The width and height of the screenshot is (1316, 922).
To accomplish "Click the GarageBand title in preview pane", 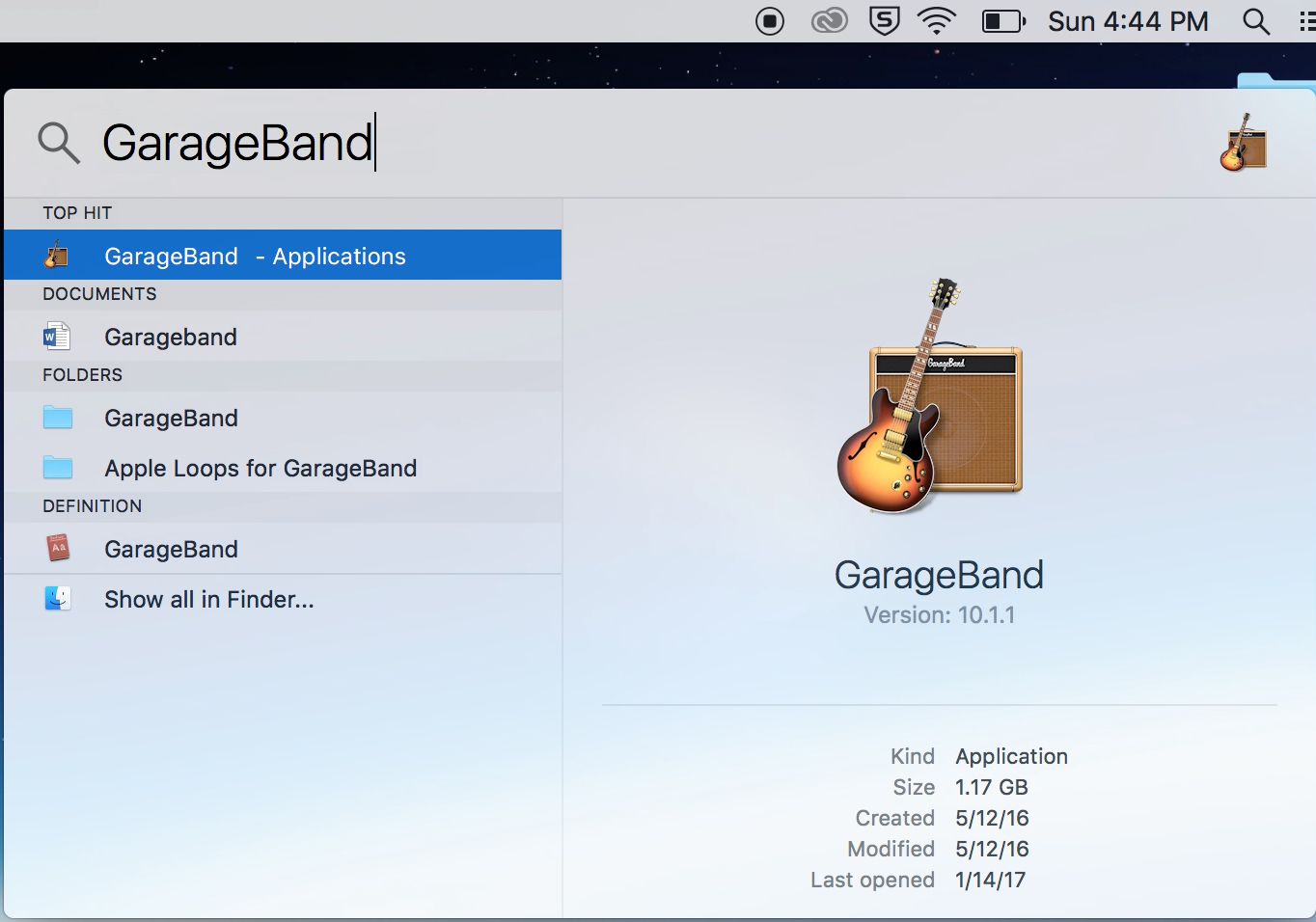I will click(x=939, y=575).
